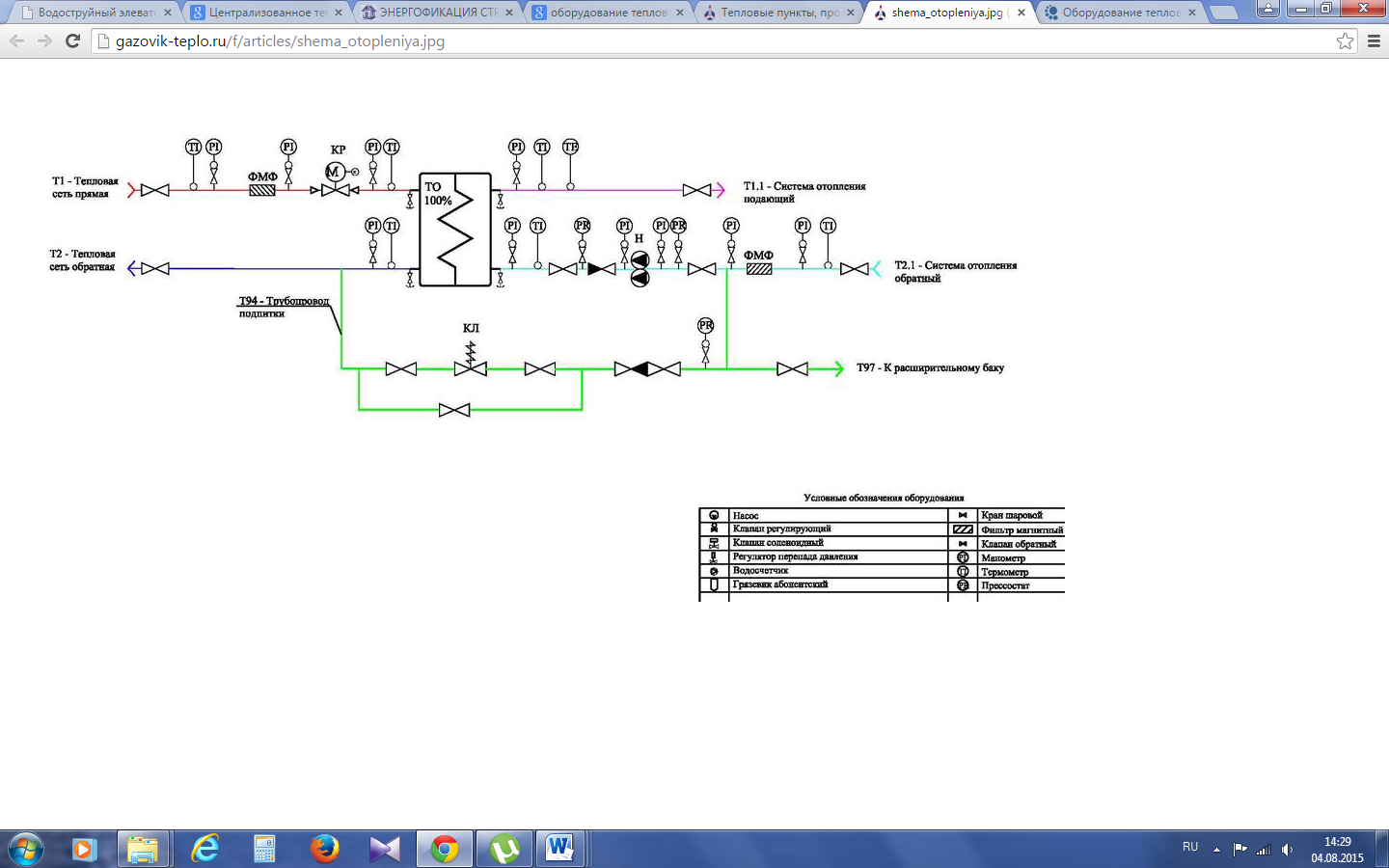Open the Google search tab 'оборудование теплов'
Image resolution: width=1389 pixels, height=868 pixels.
(608, 13)
